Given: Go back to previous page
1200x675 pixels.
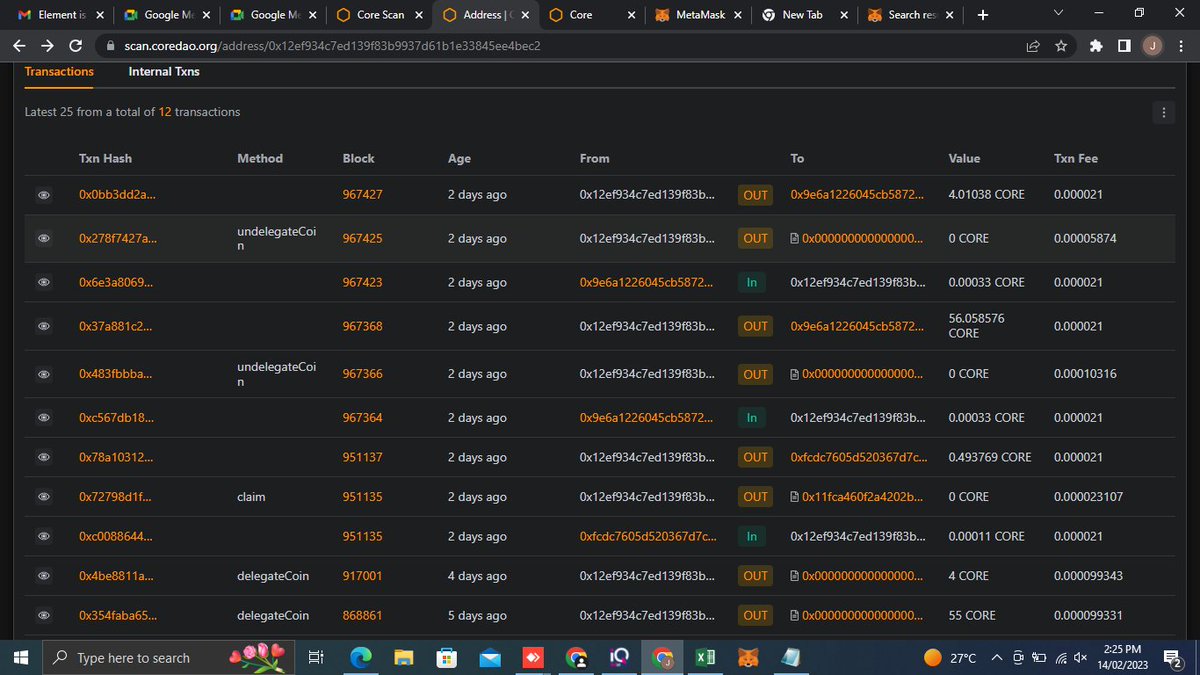Looking at the screenshot, I should click(19, 46).
